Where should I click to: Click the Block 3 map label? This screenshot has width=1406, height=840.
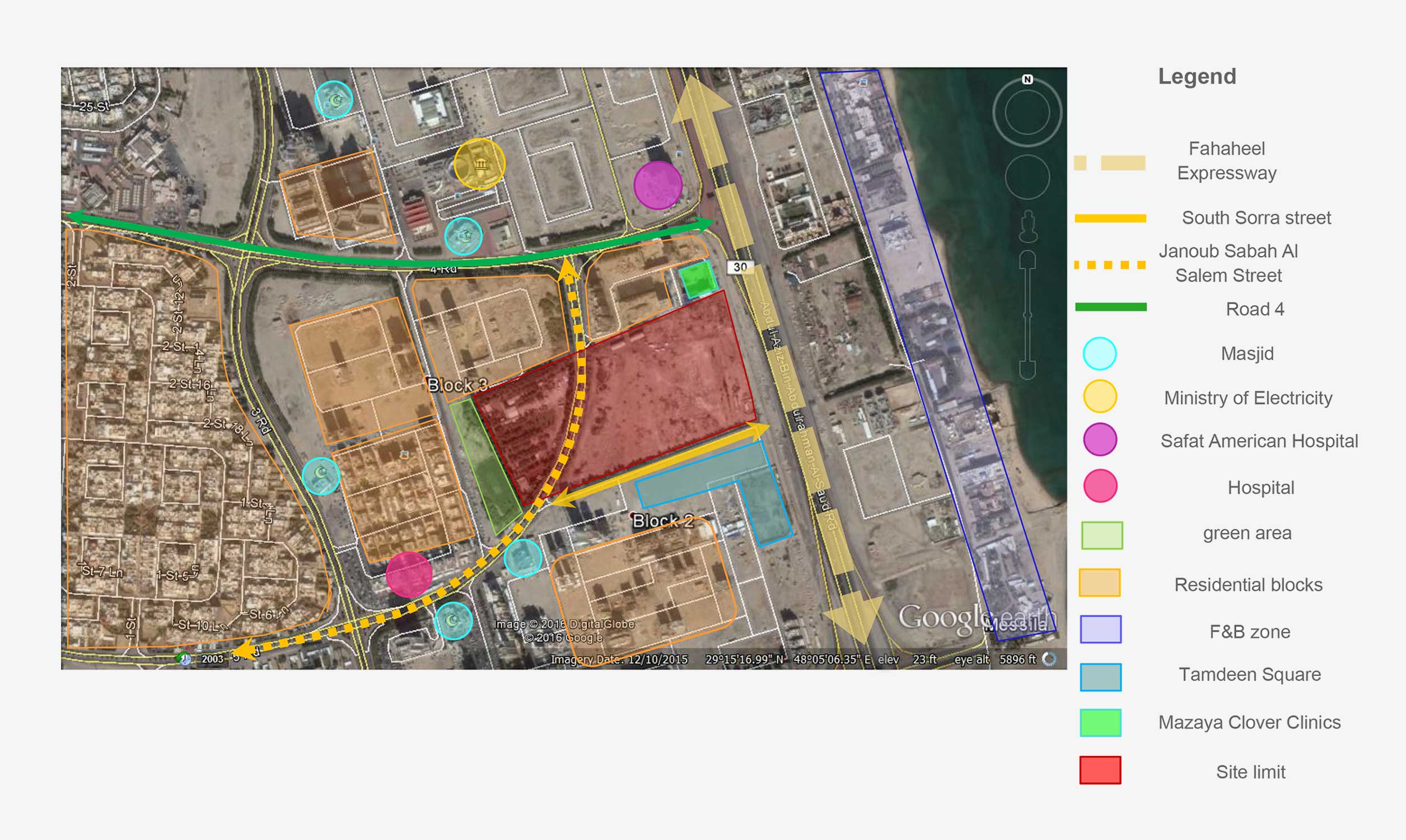pos(457,385)
